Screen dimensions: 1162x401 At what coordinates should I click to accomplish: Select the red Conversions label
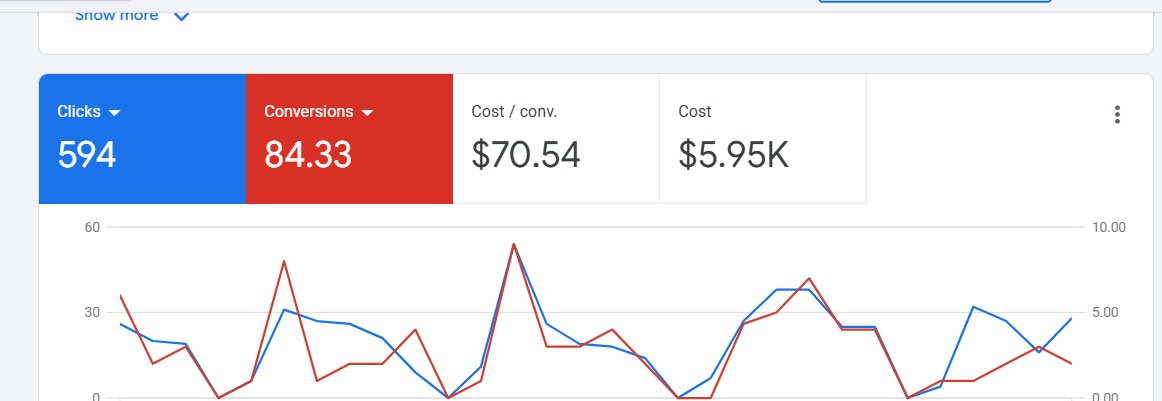click(x=308, y=112)
